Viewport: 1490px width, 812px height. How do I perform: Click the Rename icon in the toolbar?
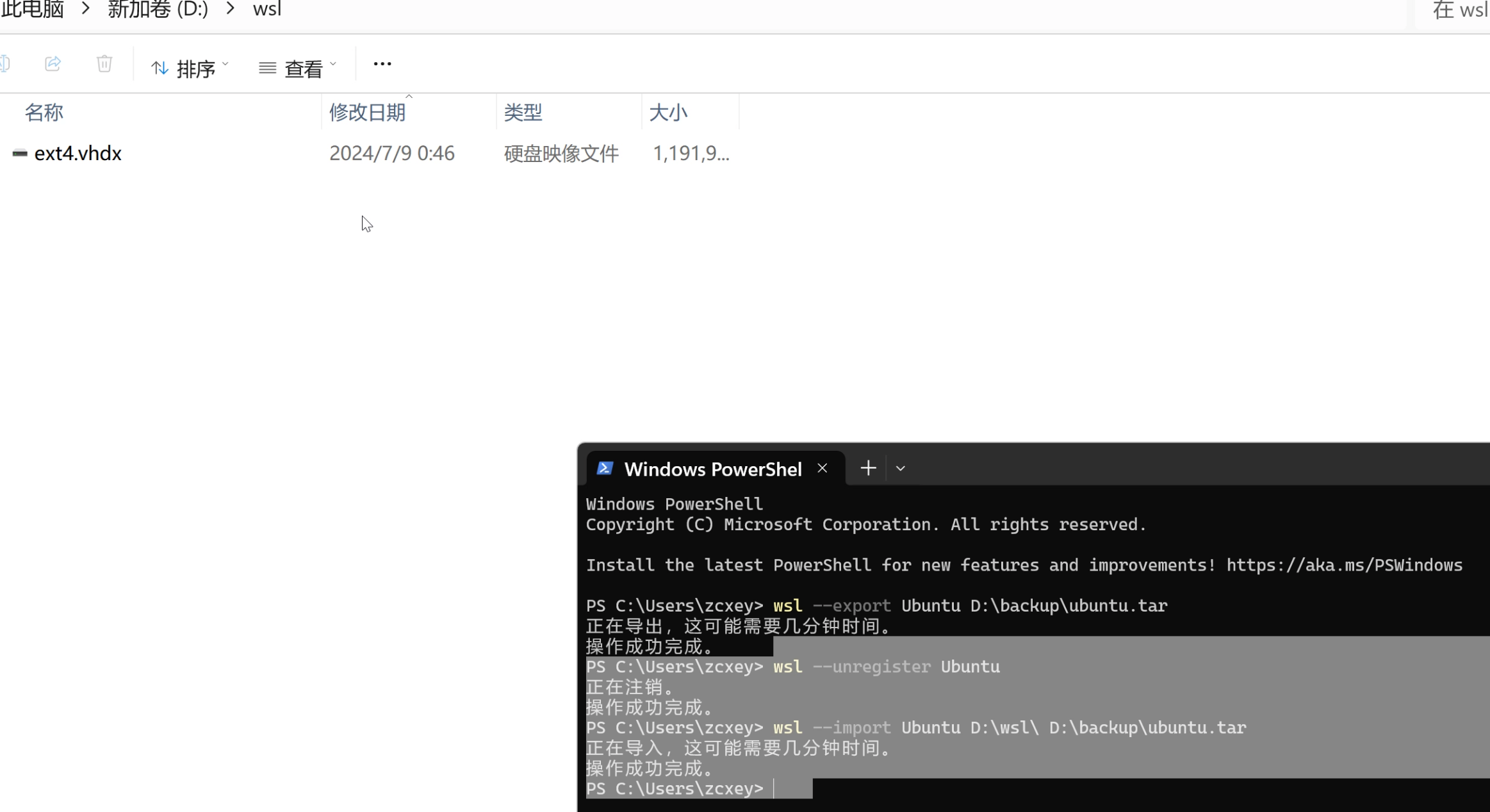click(x=4, y=63)
